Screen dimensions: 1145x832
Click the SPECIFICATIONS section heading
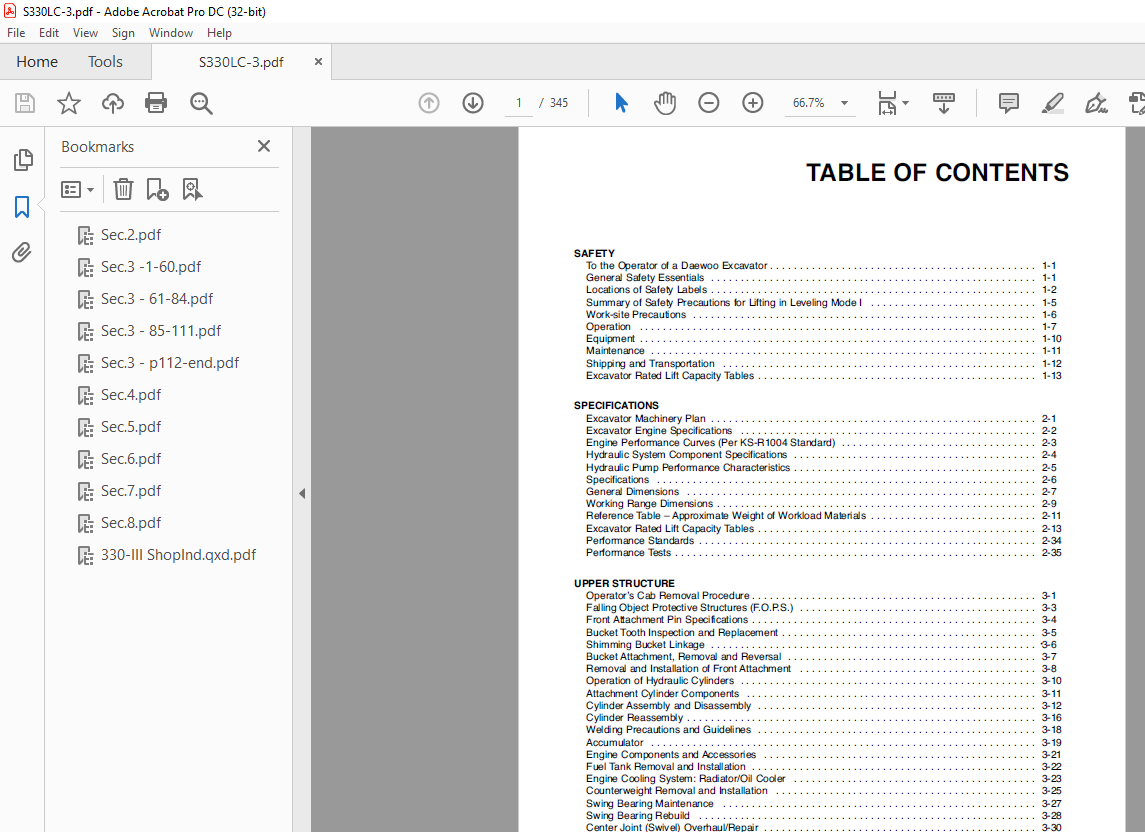tap(616, 405)
